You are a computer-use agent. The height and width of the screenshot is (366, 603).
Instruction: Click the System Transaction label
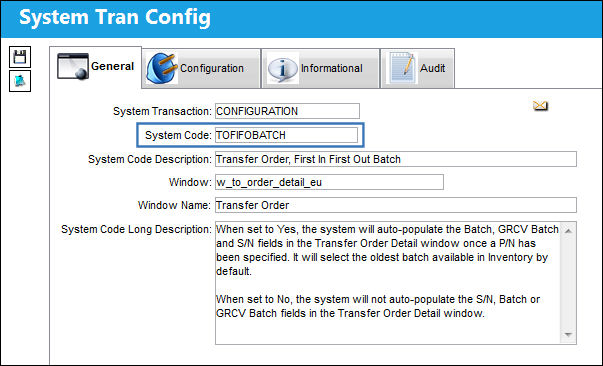[162, 111]
